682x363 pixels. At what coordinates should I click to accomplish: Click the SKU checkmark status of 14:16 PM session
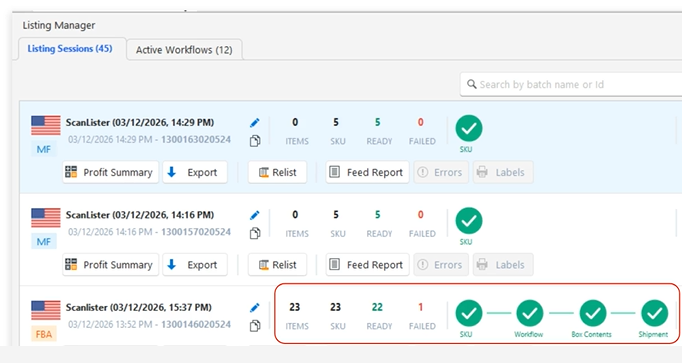coord(468,221)
